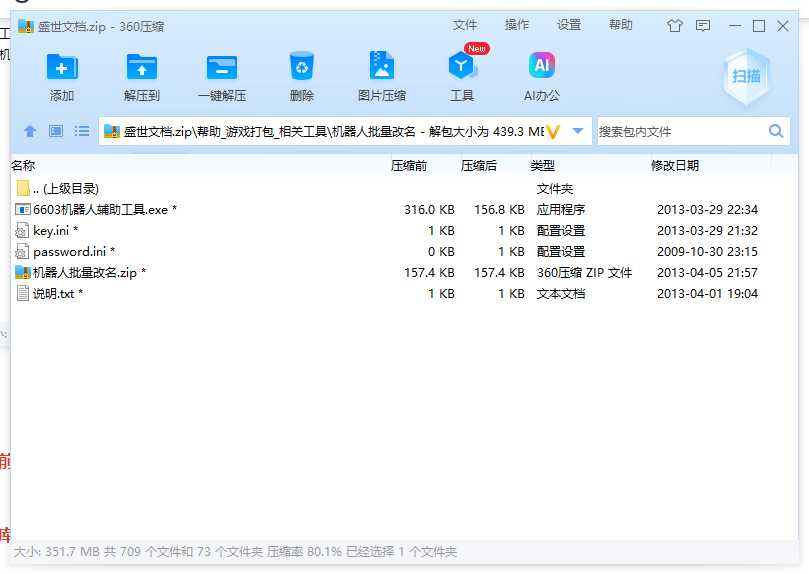Click the date 2013-03-29 22:34

(x=707, y=209)
